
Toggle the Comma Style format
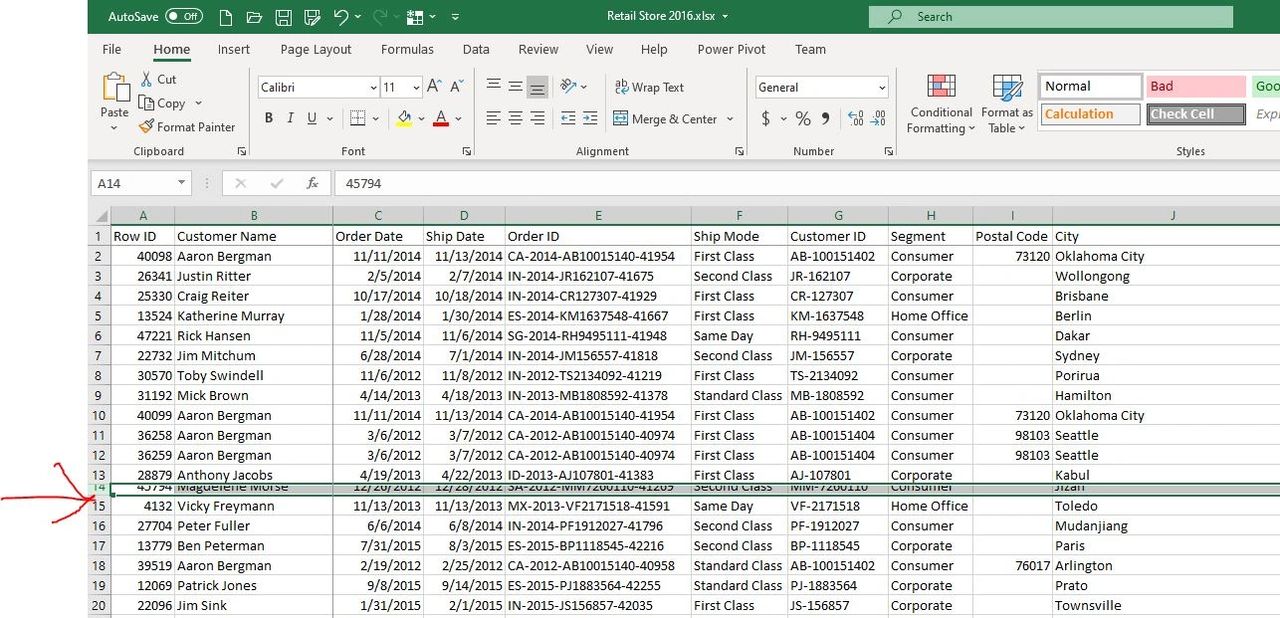824,117
